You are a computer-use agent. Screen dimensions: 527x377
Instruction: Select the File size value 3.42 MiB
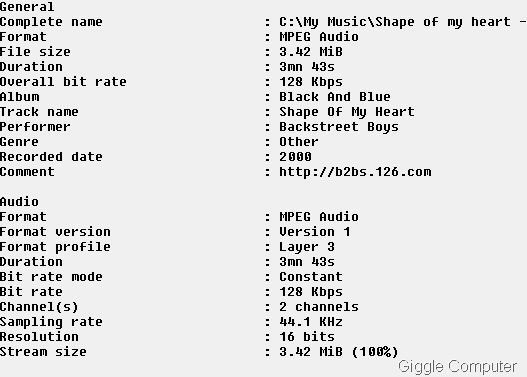[311, 52]
